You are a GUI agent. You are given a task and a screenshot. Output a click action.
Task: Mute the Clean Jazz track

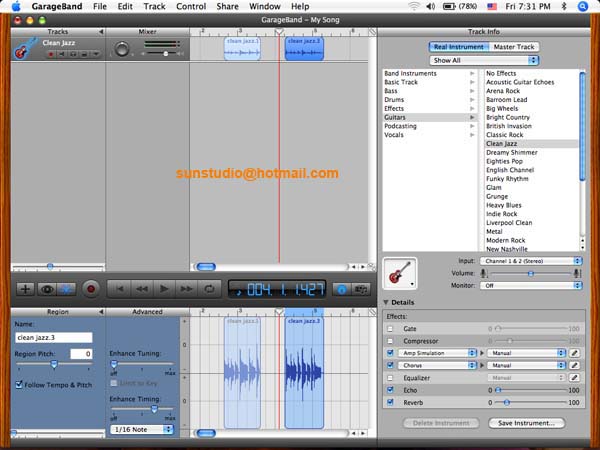(x=62, y=54)
